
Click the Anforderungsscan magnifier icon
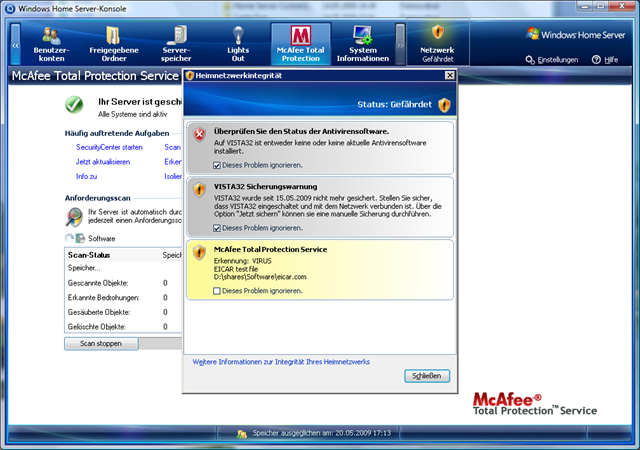(x=74, y=217)
